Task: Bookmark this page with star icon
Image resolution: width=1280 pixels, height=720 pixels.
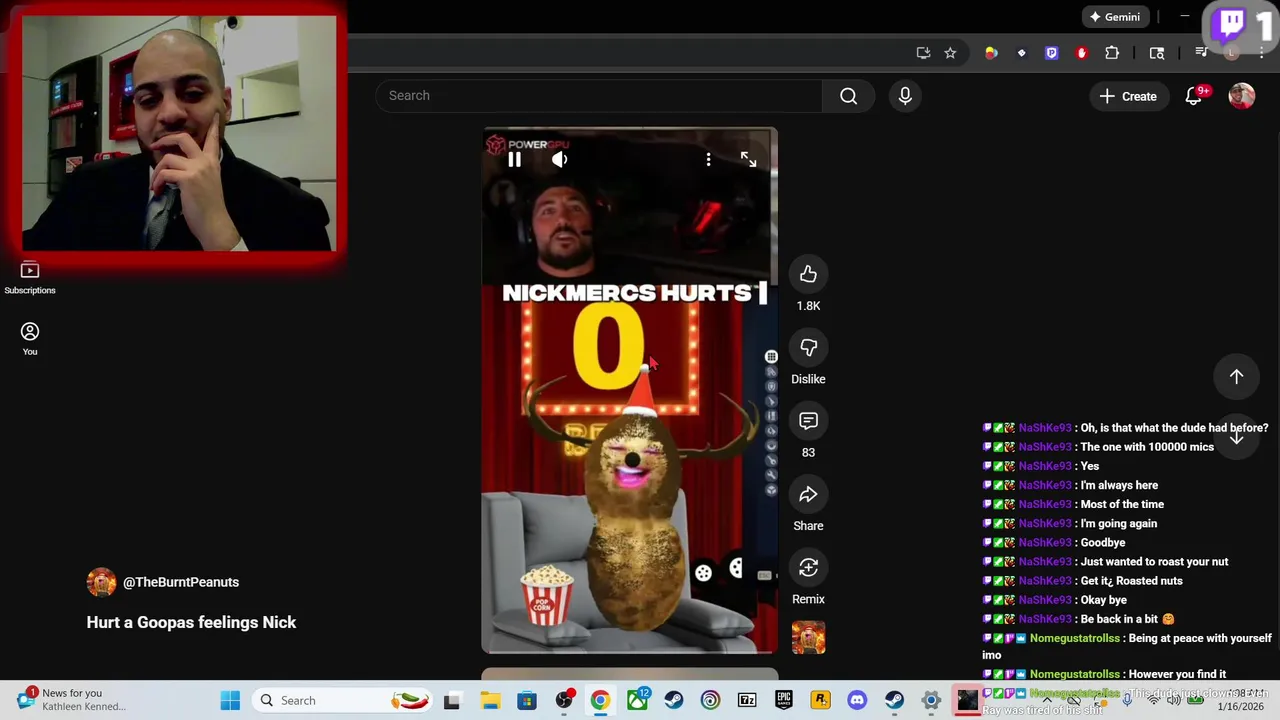Action: point(950,53)
